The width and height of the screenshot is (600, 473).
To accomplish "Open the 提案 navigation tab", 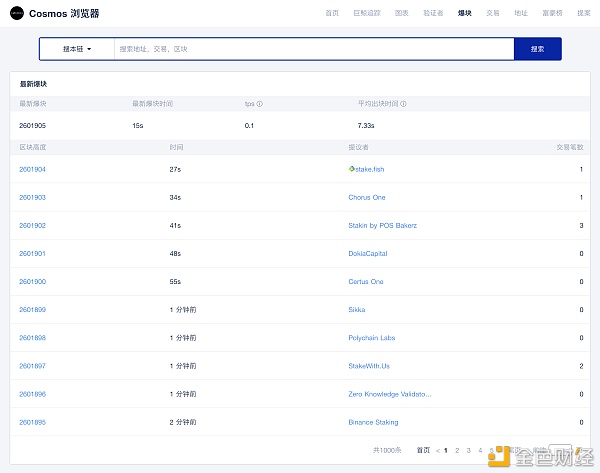I will click(584, 13).
